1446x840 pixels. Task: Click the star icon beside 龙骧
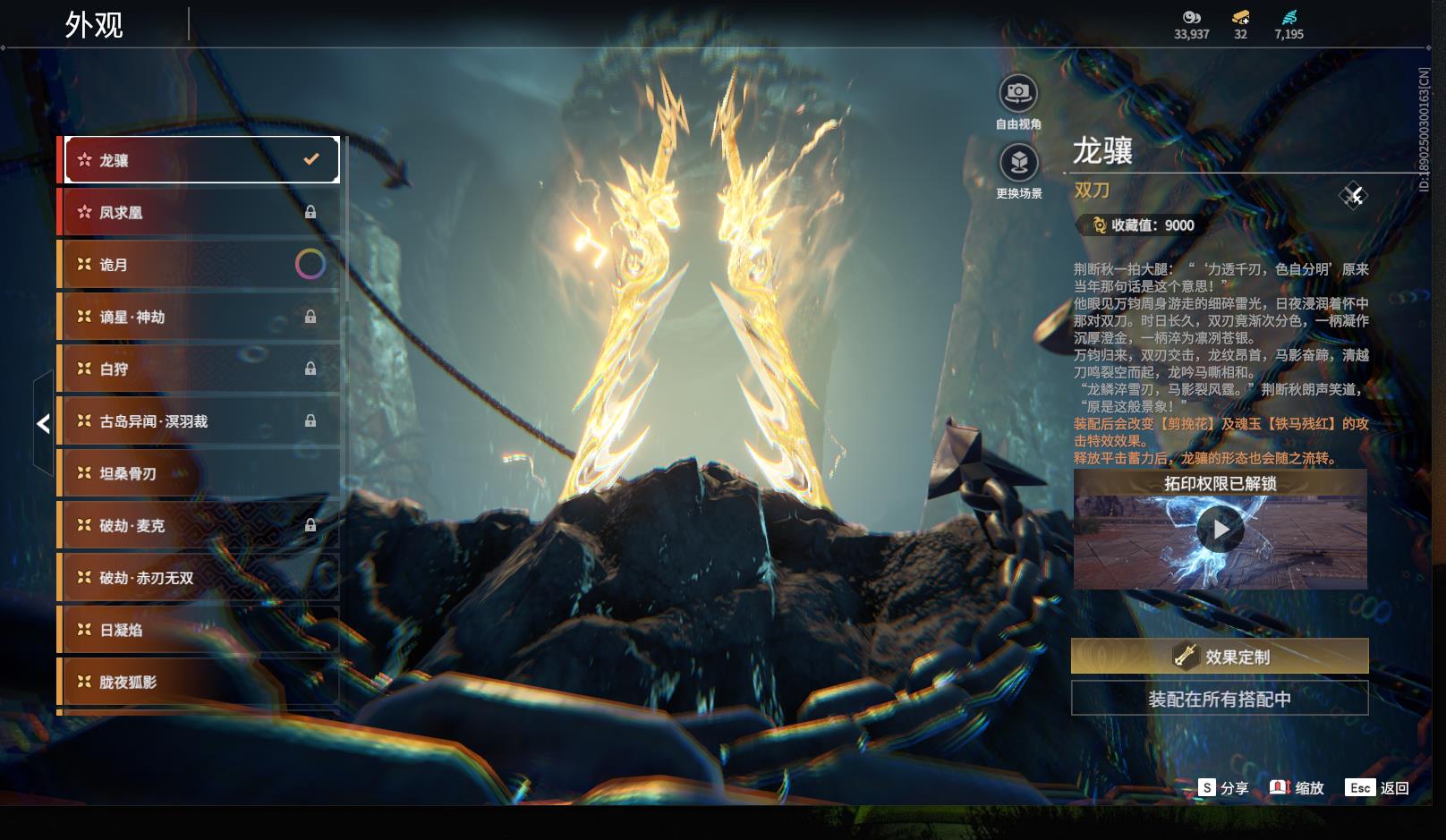[x=84, y=159]
